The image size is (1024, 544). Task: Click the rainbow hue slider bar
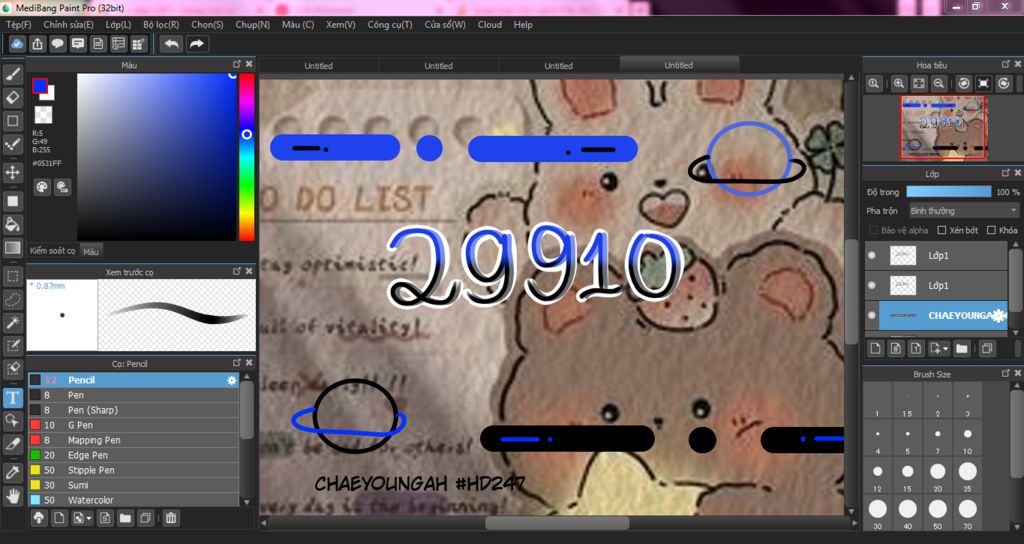[x=246, y=157]
